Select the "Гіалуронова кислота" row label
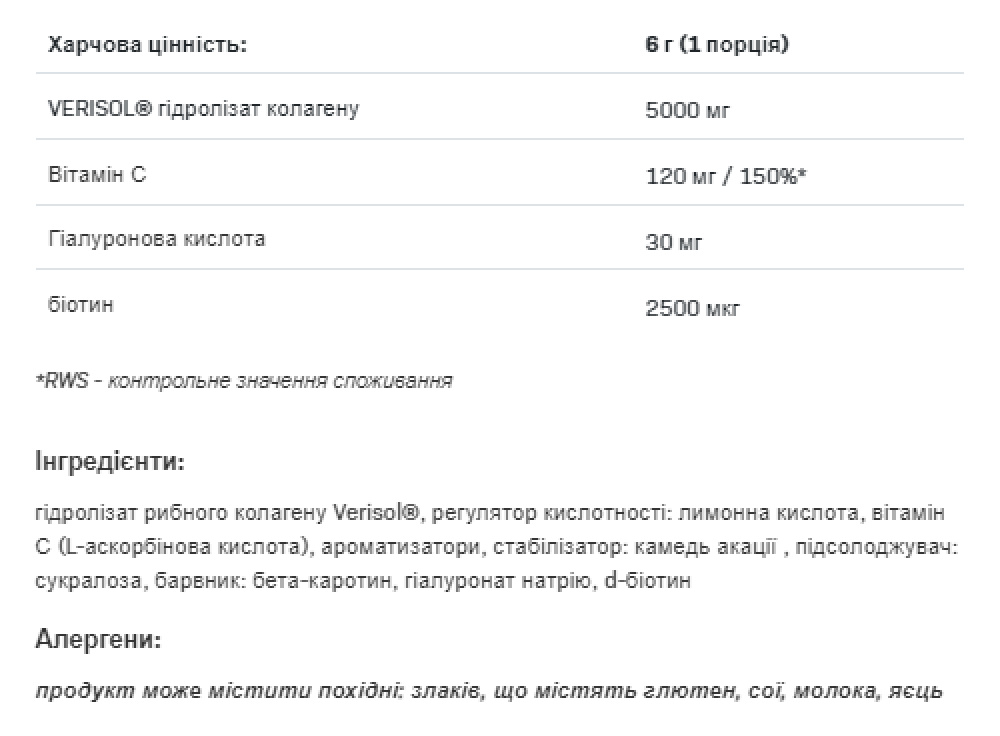 click(x=156, y=239)
